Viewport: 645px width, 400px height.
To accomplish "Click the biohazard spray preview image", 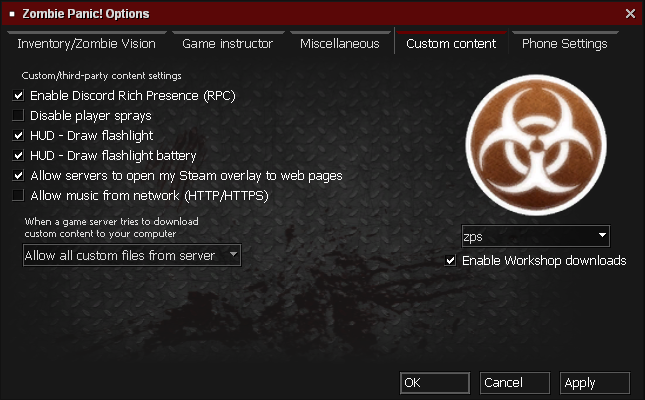I will 536,145.
